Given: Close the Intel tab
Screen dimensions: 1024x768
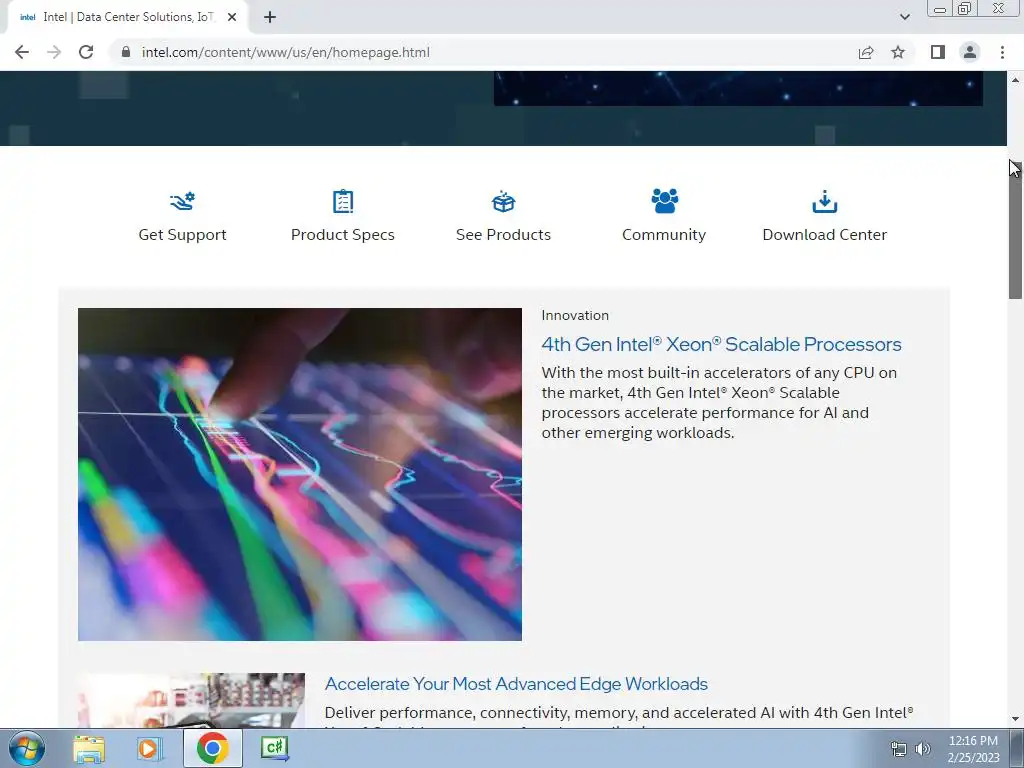Looking at the screenshot, I should (x=232, y=18).
